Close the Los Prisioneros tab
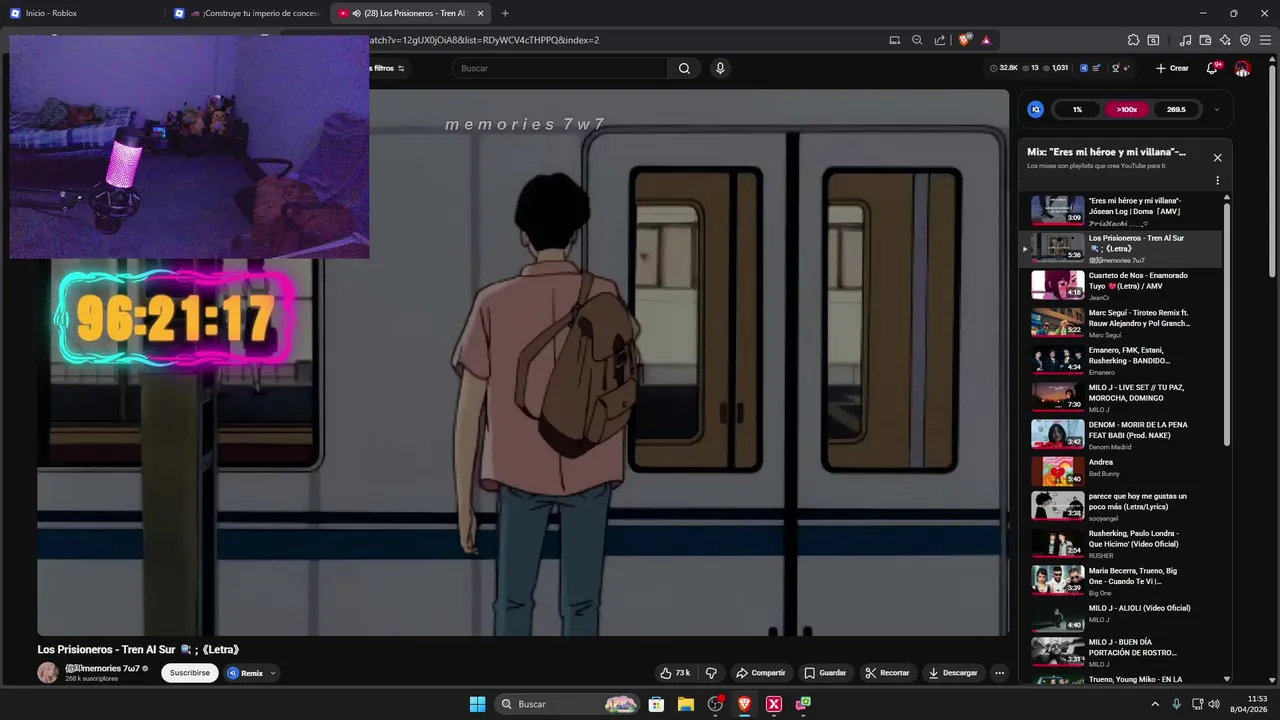The height and width of the screenshot is (720, 1280). click(x=481, y=13)
